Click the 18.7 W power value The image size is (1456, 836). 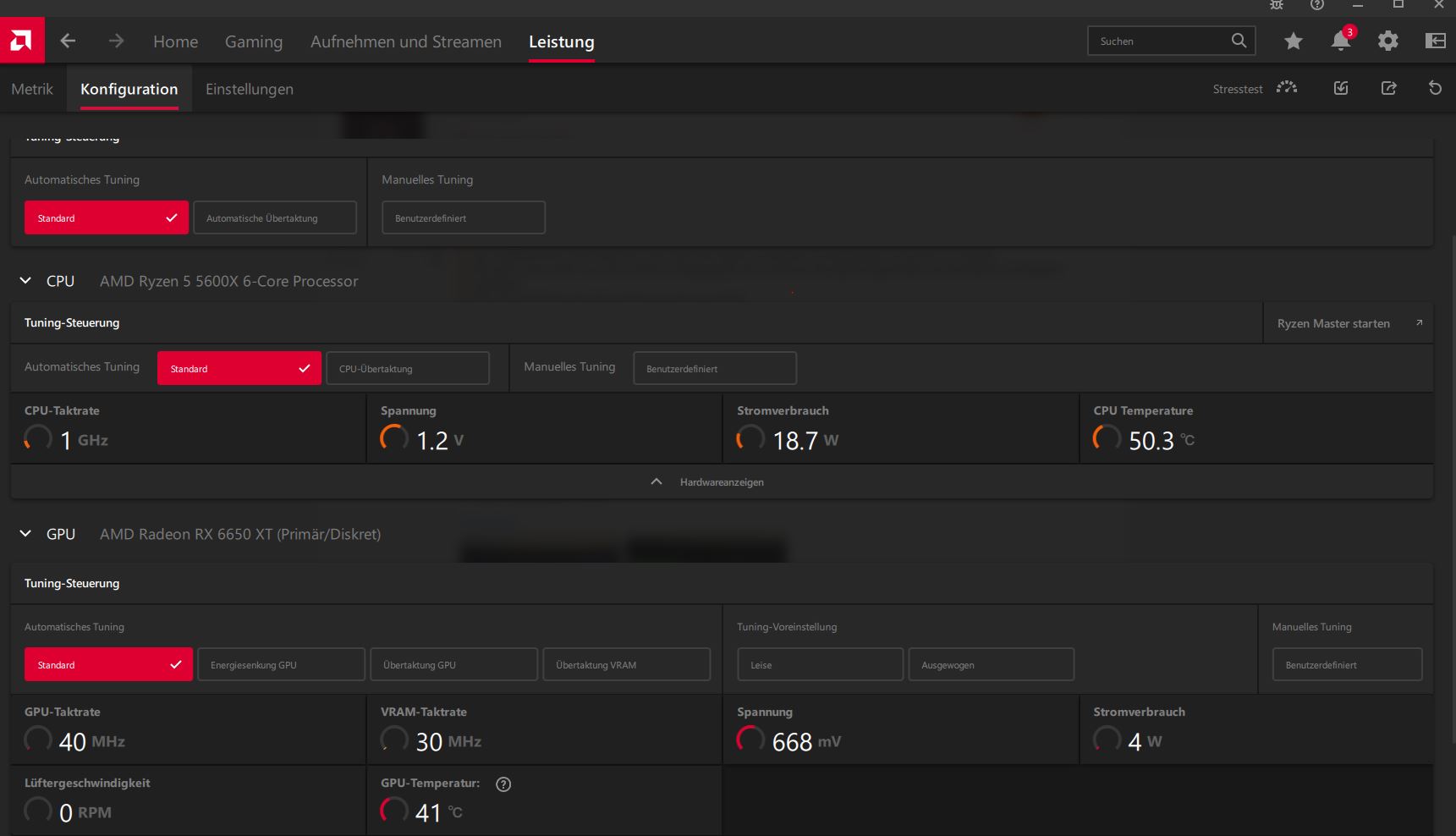[805, 440]
